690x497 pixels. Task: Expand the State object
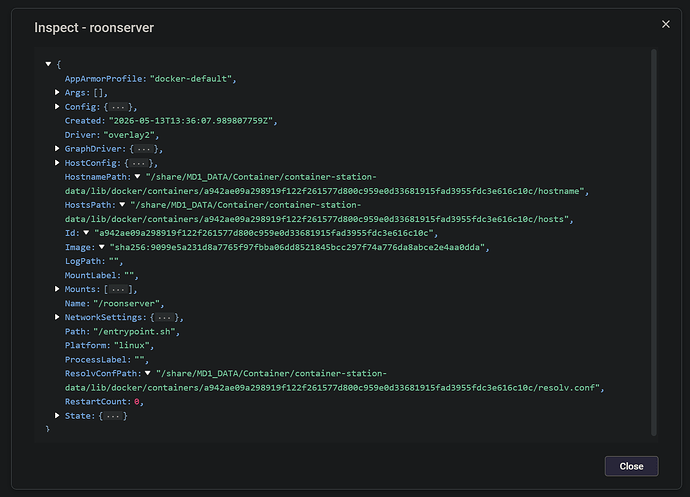click(57, 416)
